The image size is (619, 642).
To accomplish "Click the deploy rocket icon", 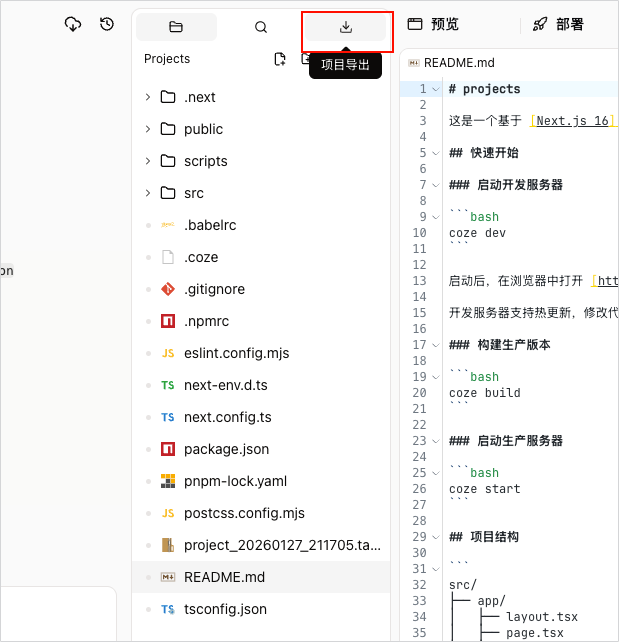I will click(x=540, y=24).
